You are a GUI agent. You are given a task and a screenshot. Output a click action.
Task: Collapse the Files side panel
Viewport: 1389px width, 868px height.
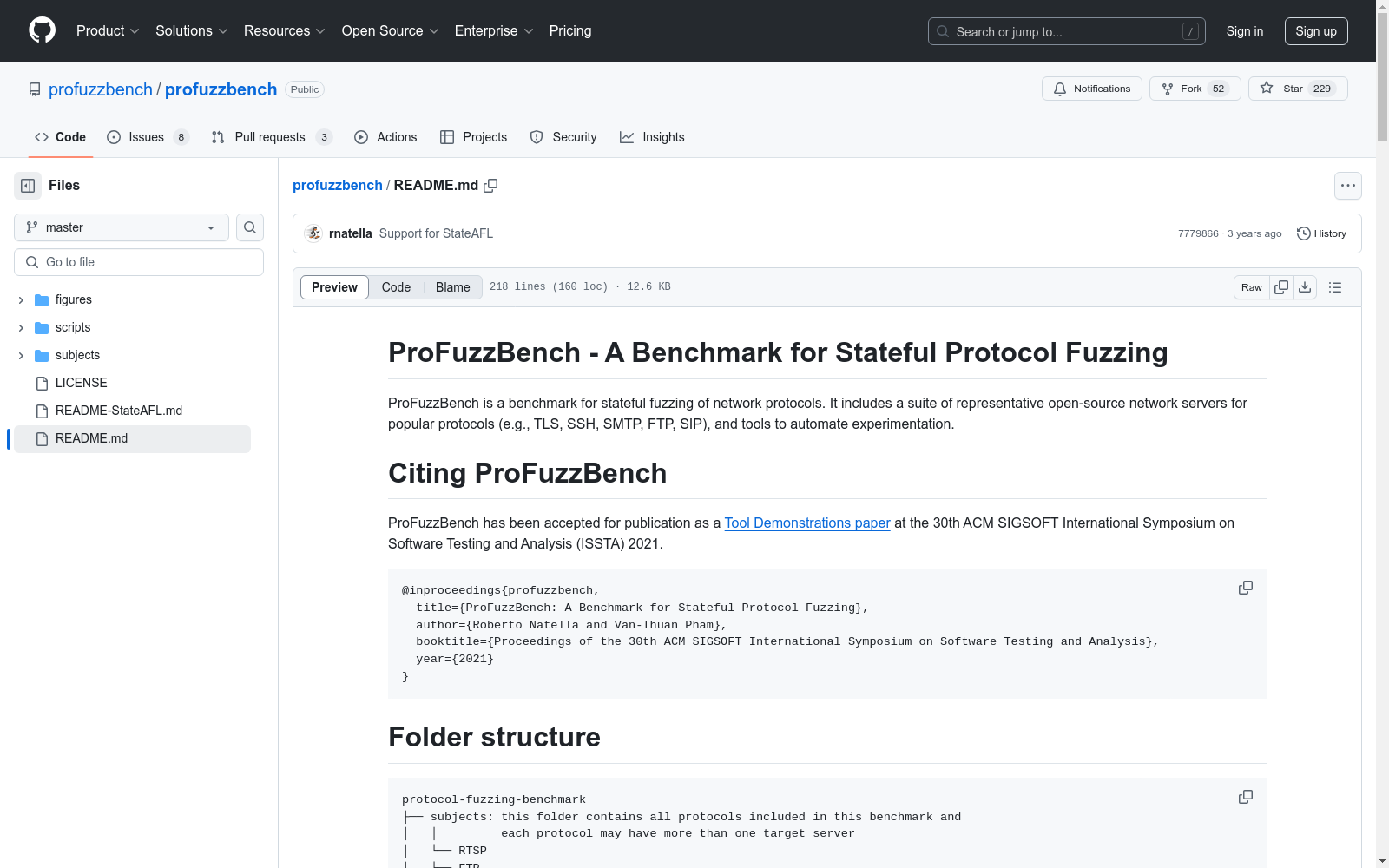[27, 185]
